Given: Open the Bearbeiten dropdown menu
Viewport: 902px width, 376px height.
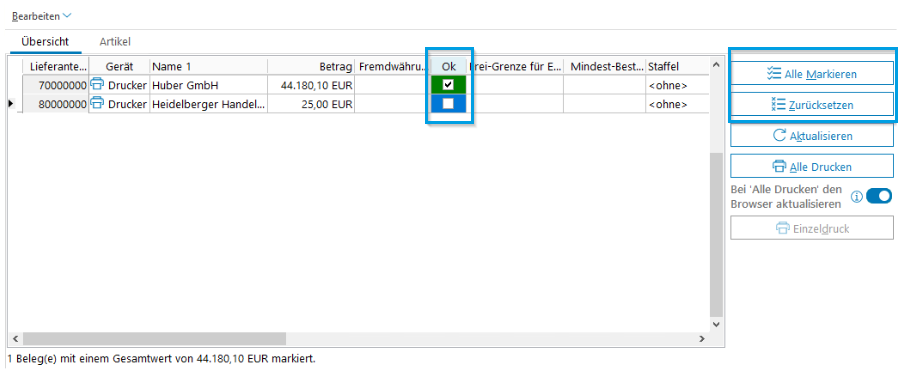Looking at the screenshot, I should (x=41, y=16).
